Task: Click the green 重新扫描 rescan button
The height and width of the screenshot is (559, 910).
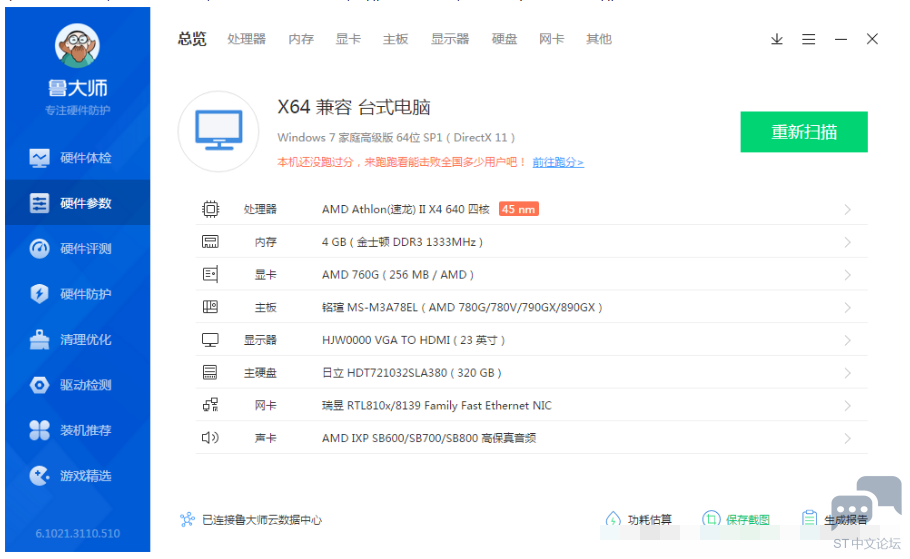Action: coord(804,132)
